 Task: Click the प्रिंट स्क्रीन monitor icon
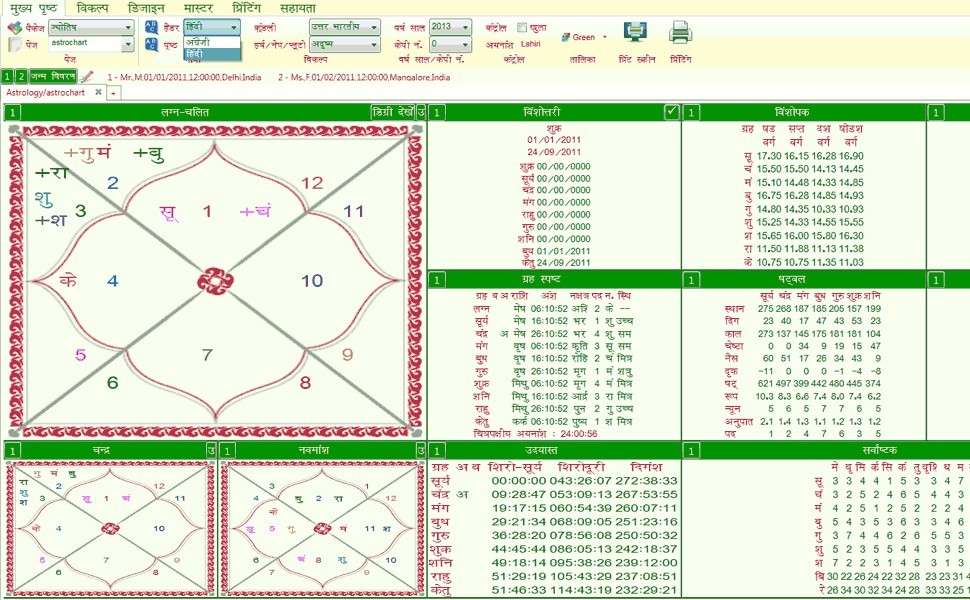click(635, 32)
